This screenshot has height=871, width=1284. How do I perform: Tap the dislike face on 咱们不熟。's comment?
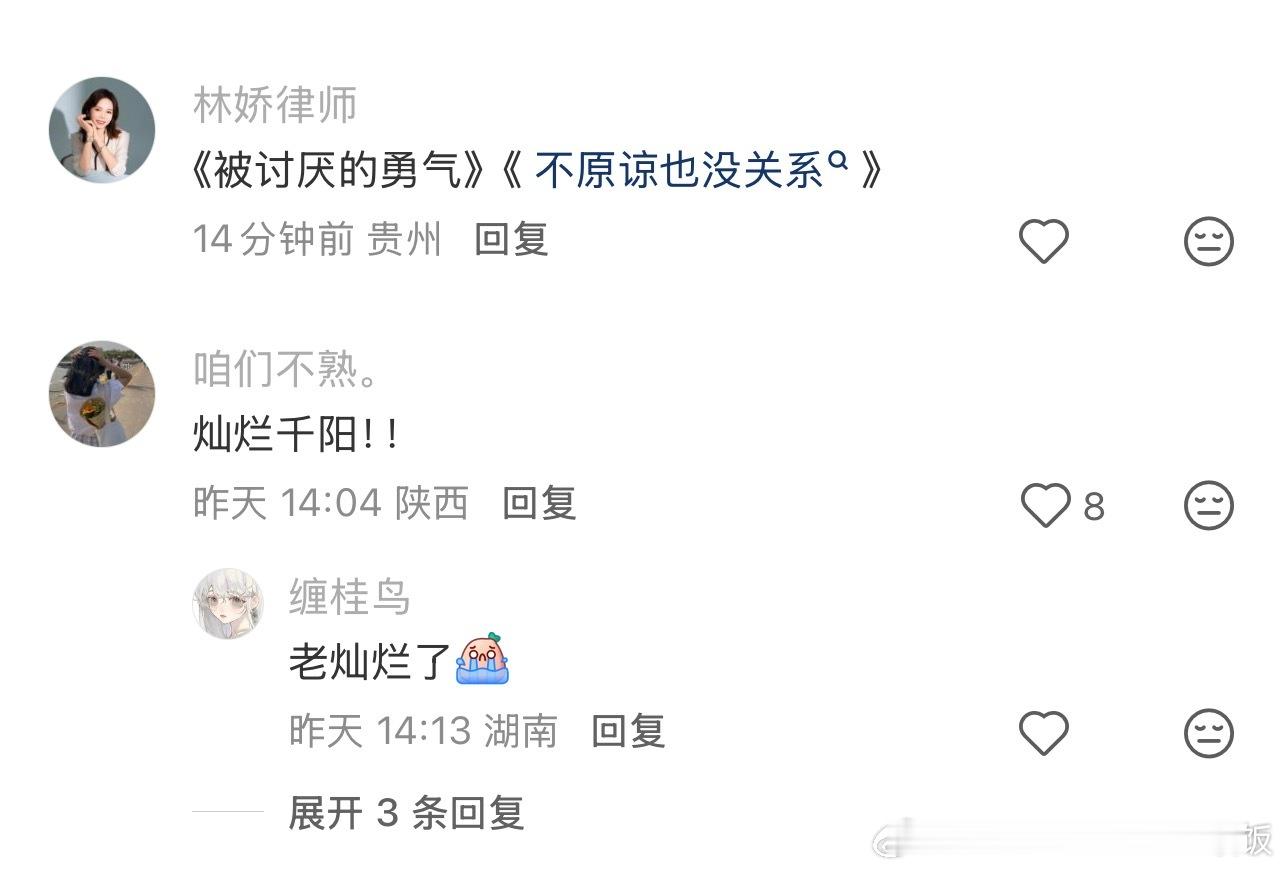(1209, 505)
